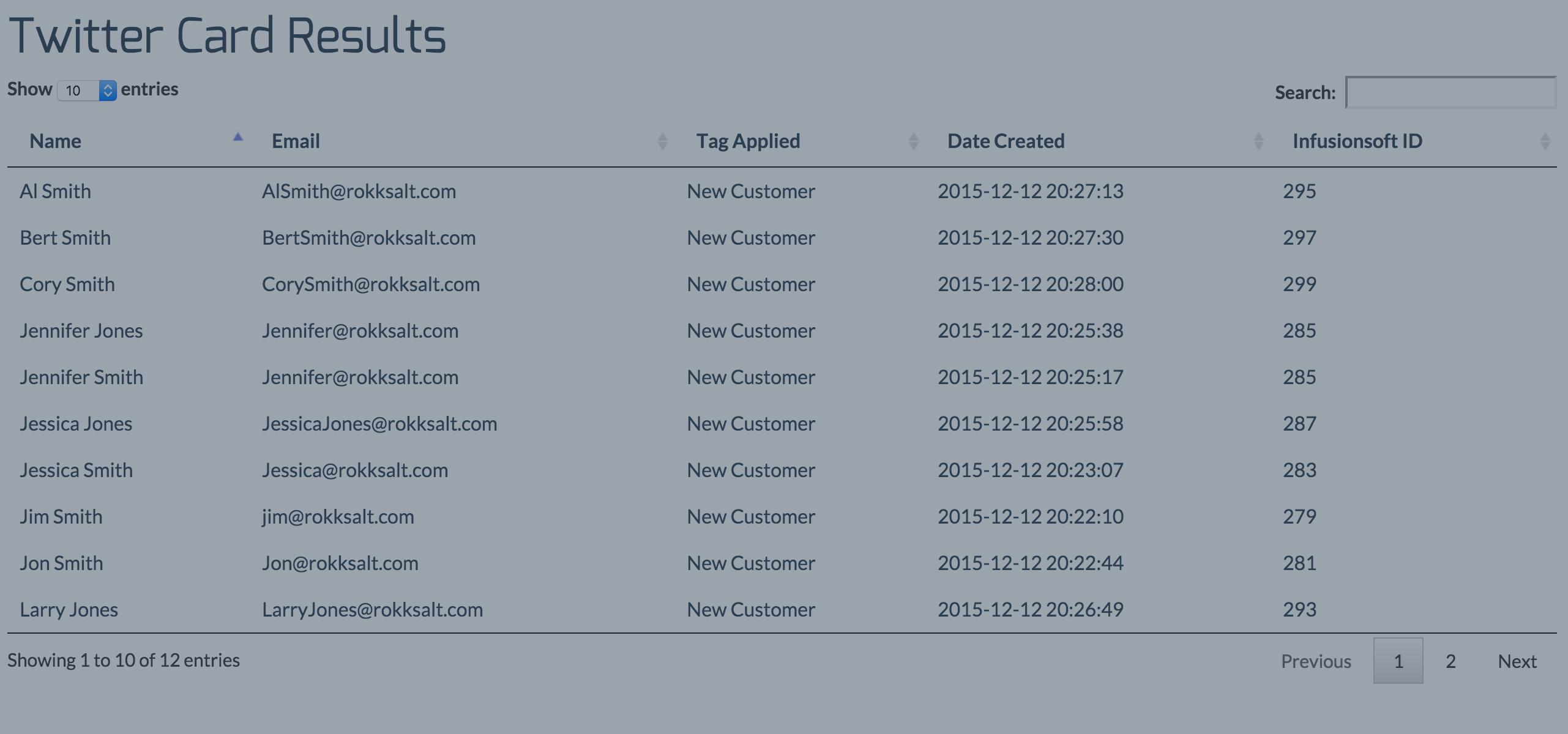Click the Email column sort arrows icon
1568x734 pixels.
tap(662, 141)
